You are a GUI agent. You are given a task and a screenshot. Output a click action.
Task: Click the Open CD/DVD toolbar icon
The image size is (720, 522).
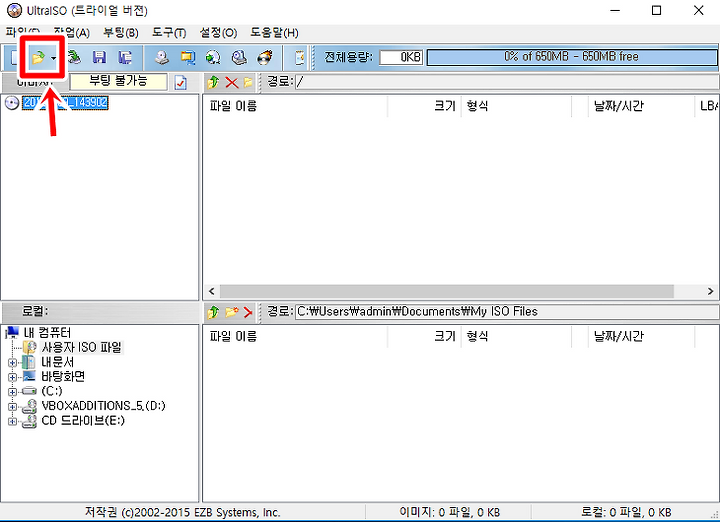click(74, 57)
